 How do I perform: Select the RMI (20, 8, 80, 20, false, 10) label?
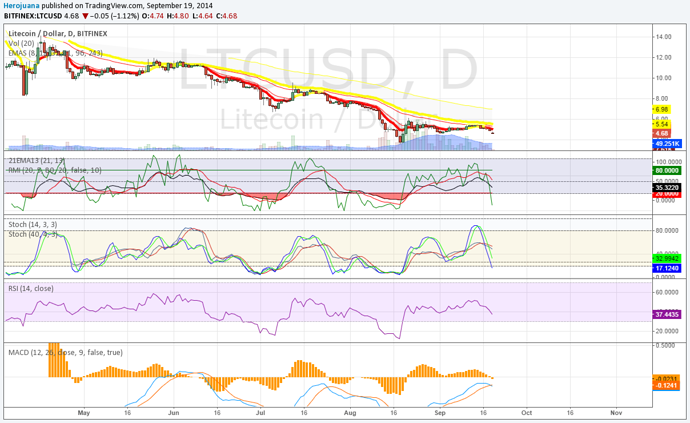click(x=55, y=170)
